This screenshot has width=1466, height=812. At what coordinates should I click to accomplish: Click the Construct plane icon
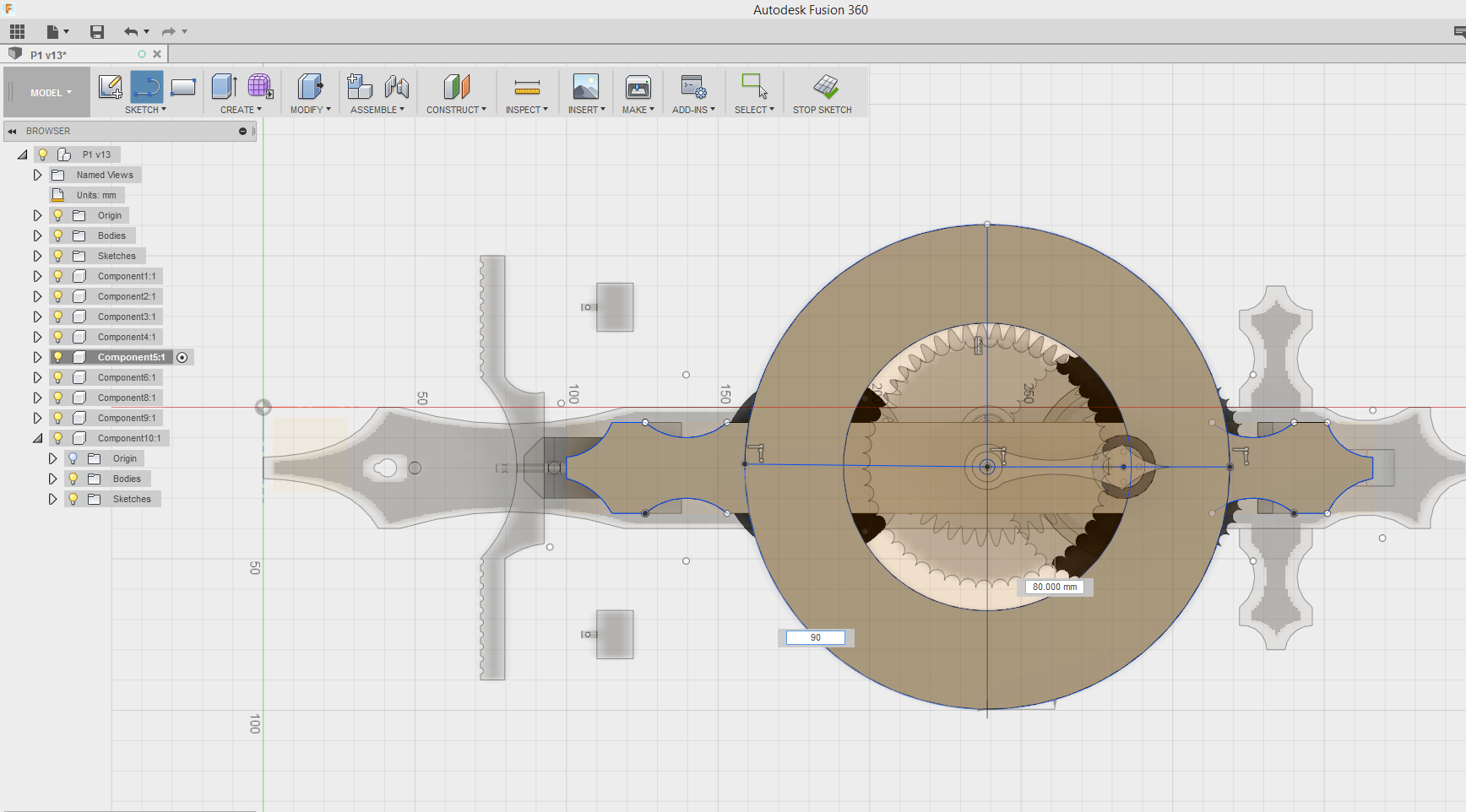coord(456,86)
